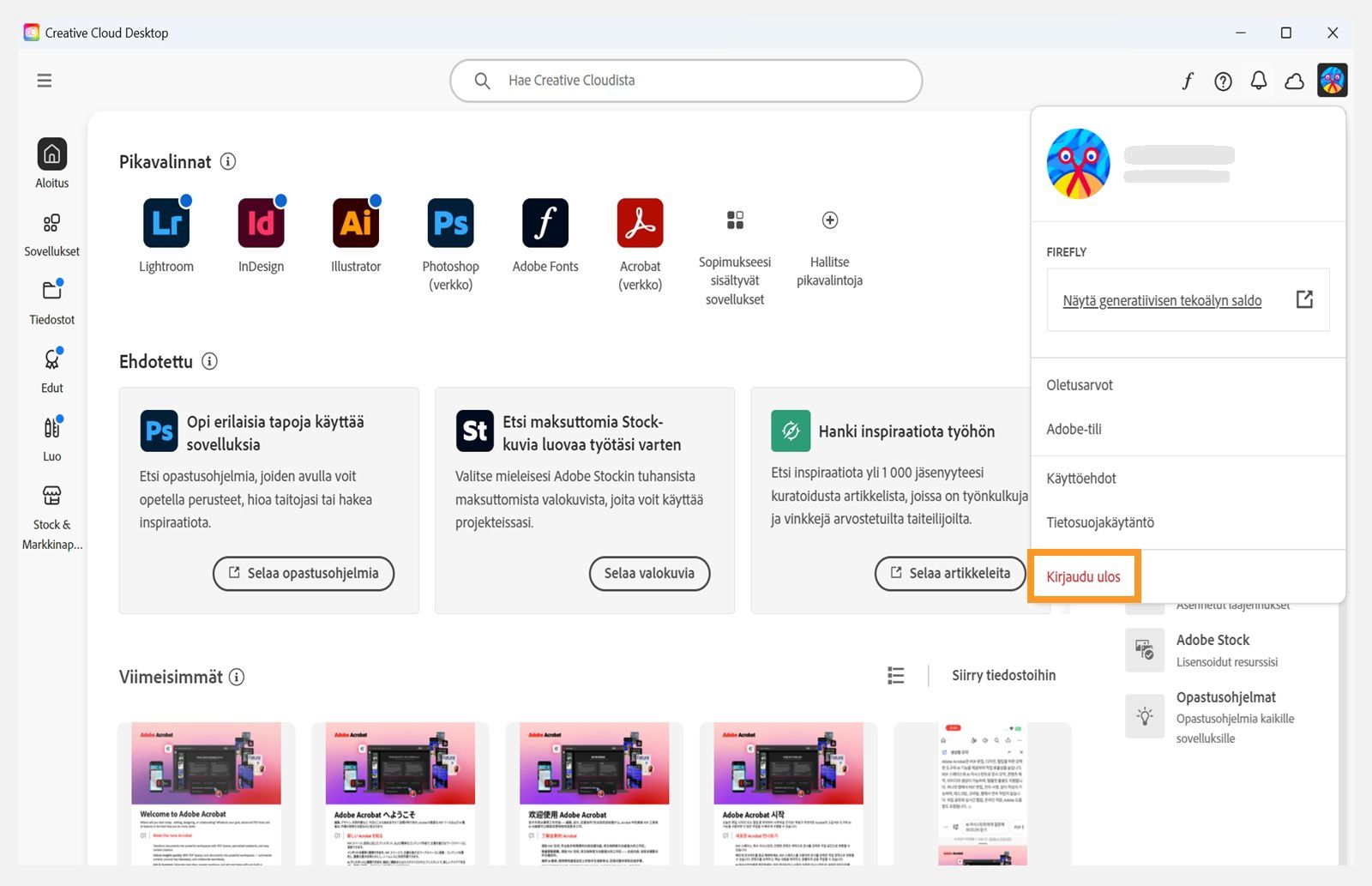
Task: Open the fifth recent file thumbnail
Action: point(983,793)
